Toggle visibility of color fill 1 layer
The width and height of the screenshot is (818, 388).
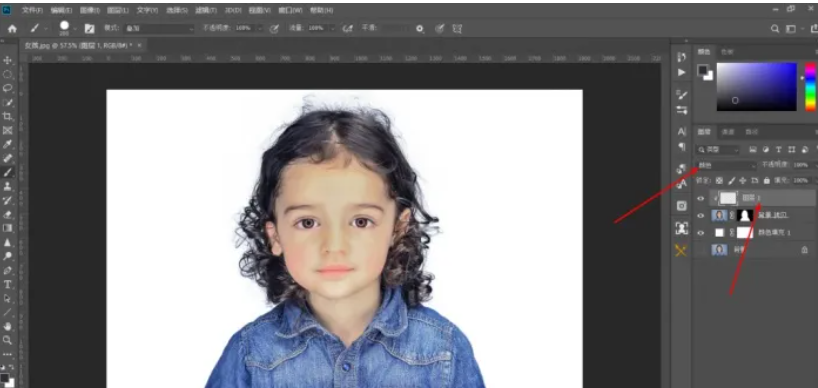tap(701, 233)
